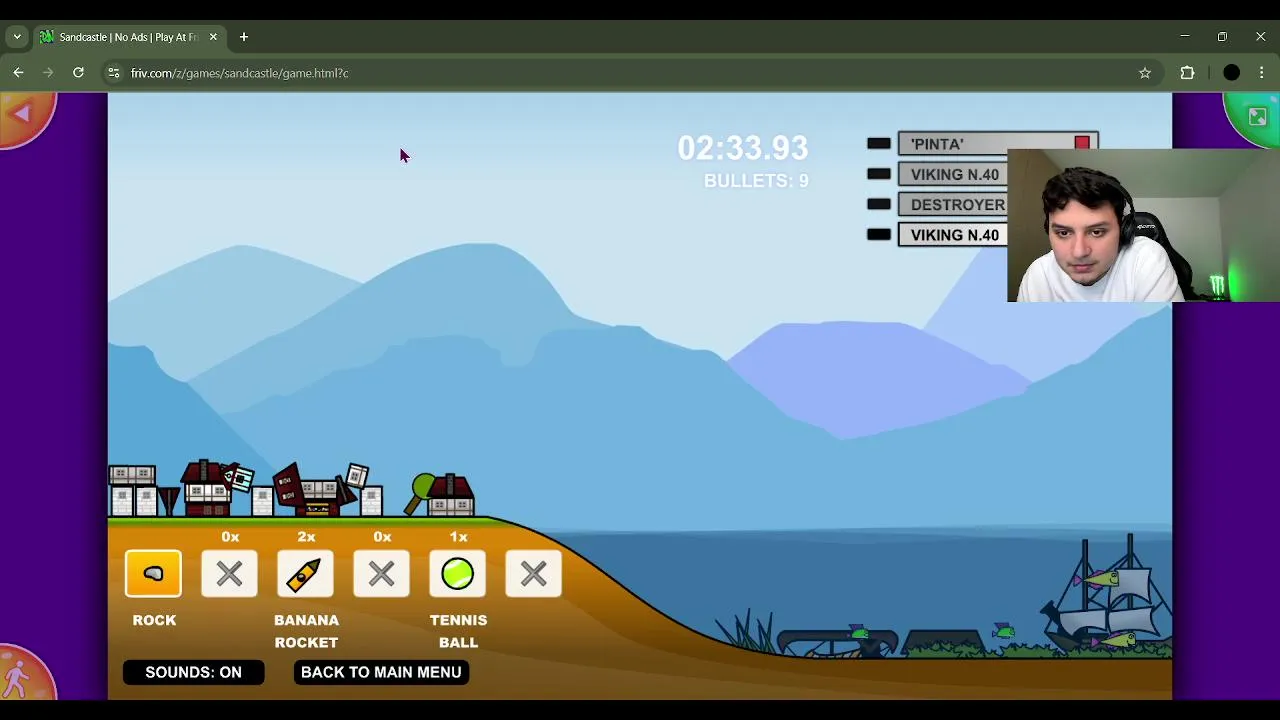Select the Rock ammo icon
Screen dimensions: 1280x720
(x=153, y=574)
